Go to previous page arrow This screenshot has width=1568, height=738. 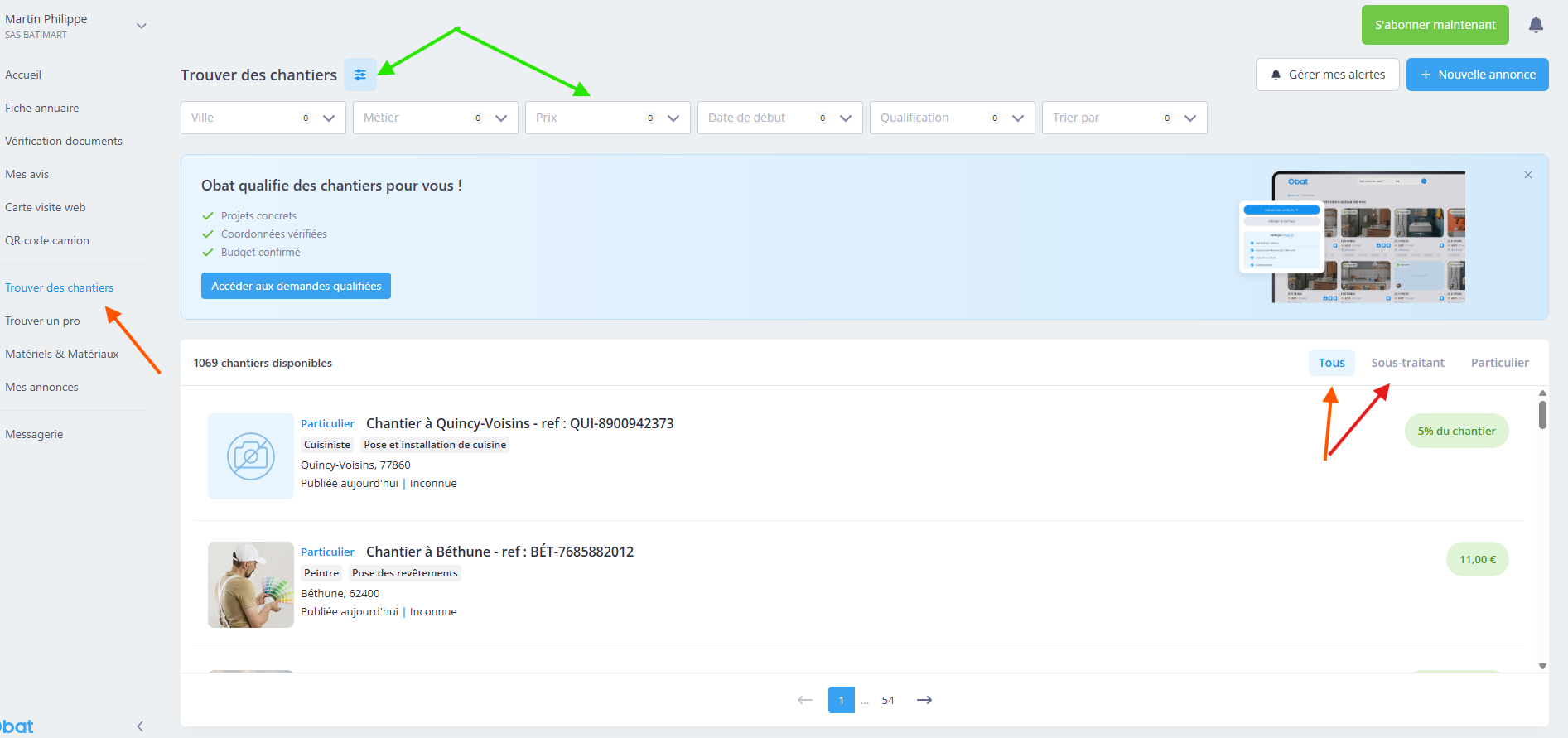805,700
